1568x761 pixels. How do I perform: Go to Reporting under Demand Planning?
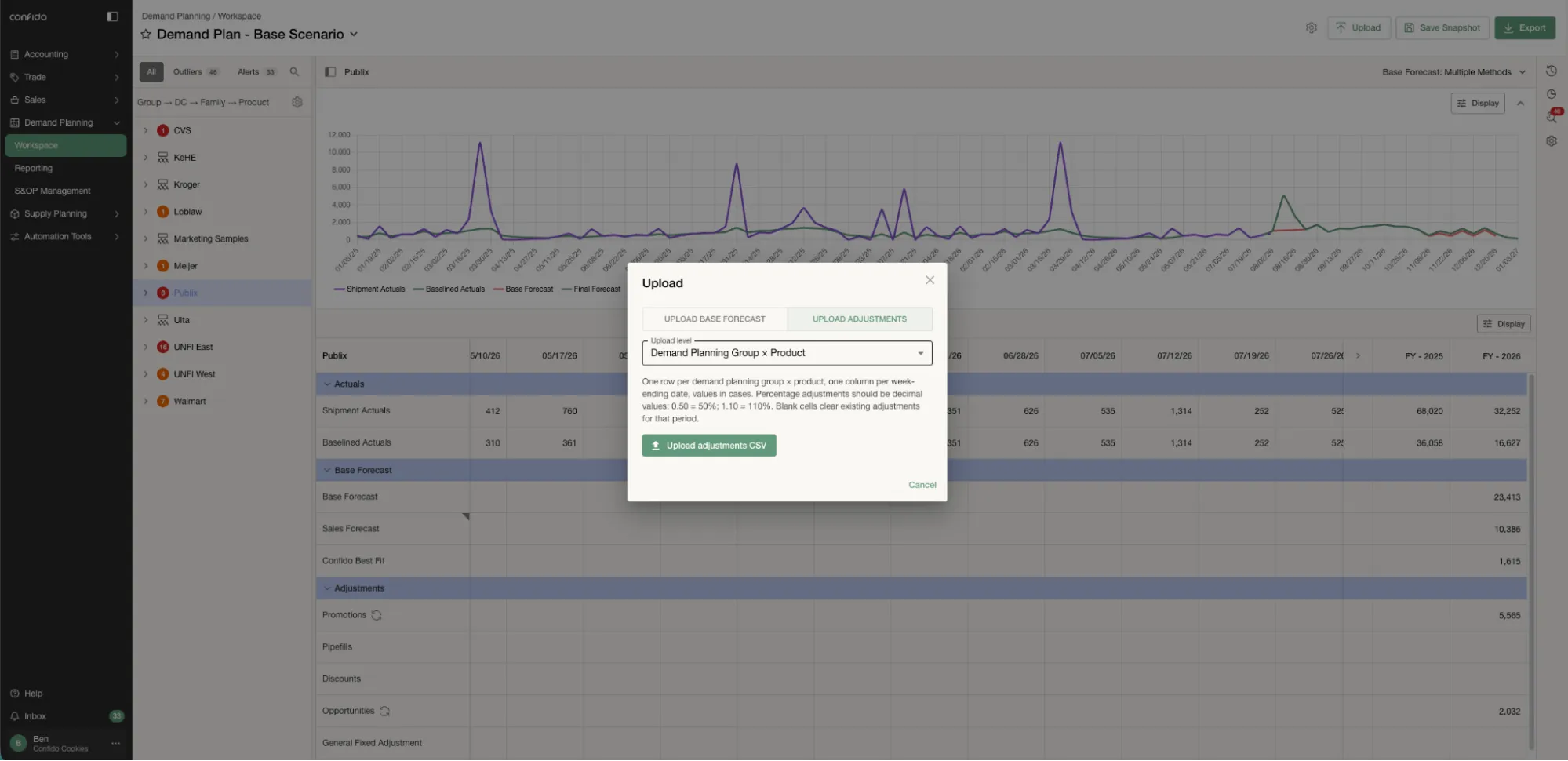coord(65,169)
